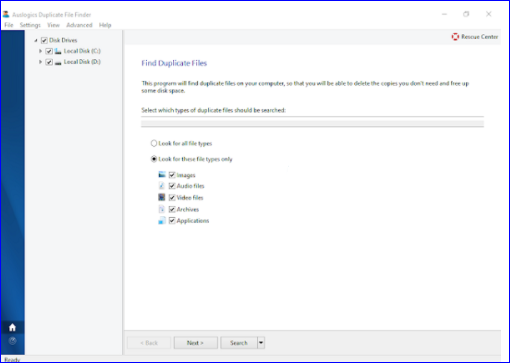Uncheck the Audio files checkbox

click(x=172, y=186)
